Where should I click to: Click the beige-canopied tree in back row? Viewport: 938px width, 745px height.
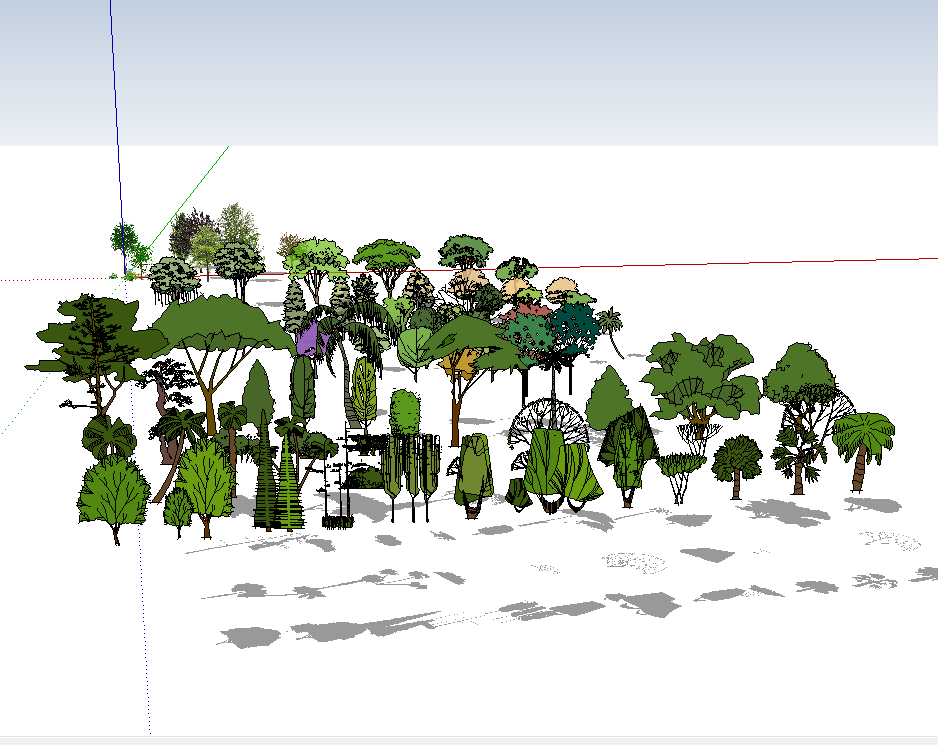point(470,284)
